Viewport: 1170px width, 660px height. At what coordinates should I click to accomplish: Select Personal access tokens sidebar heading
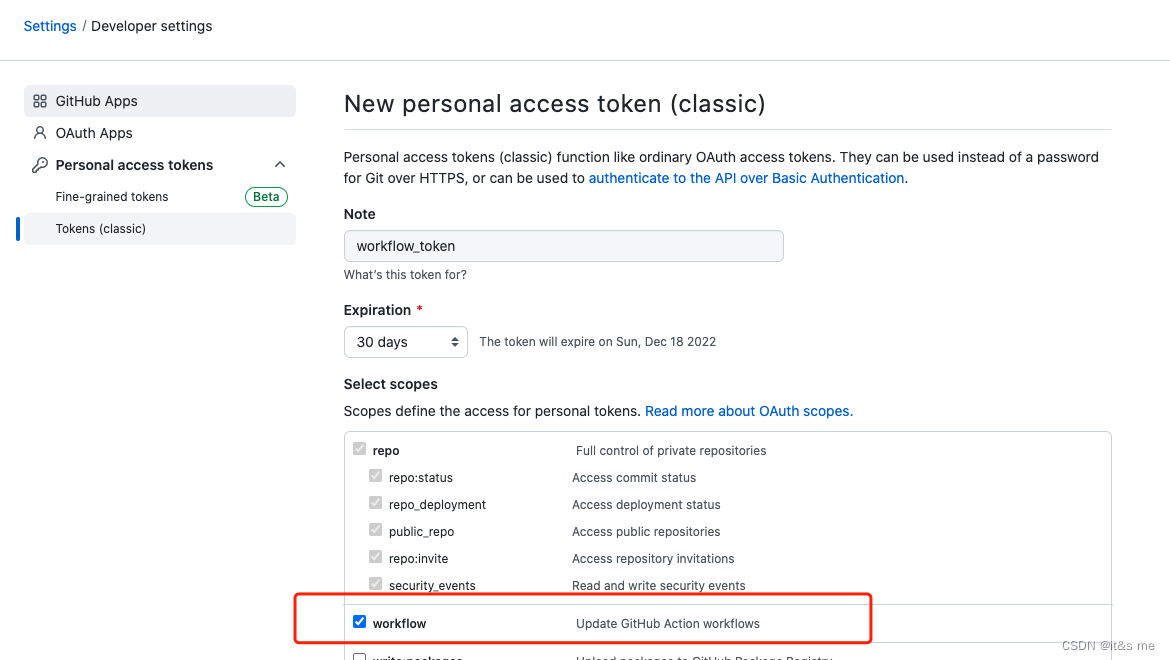pos(134,165)
